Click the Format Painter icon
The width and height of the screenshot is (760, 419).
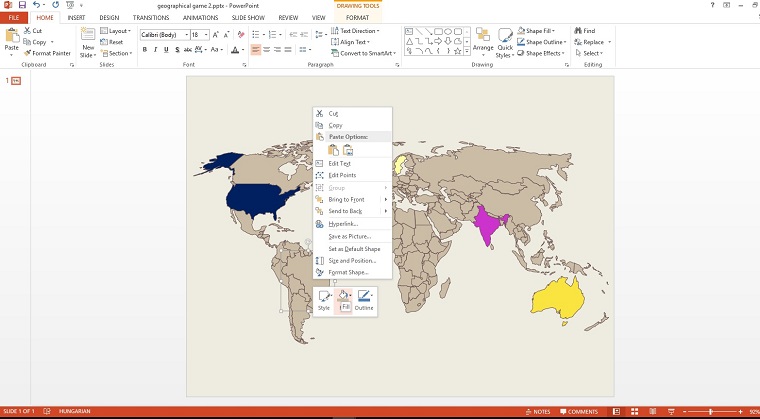point(47,53)
